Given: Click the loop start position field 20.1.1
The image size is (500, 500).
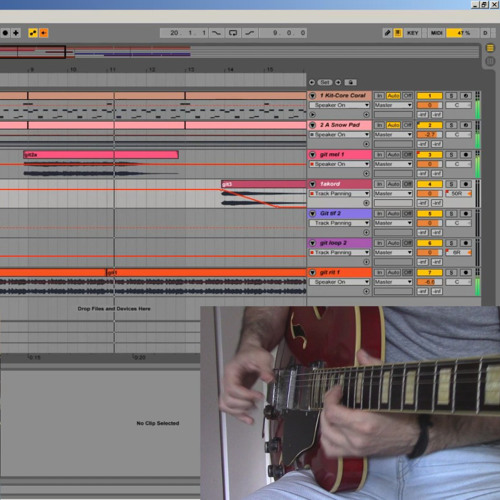Looking at the screenshot, I should (x=184, y=33).
